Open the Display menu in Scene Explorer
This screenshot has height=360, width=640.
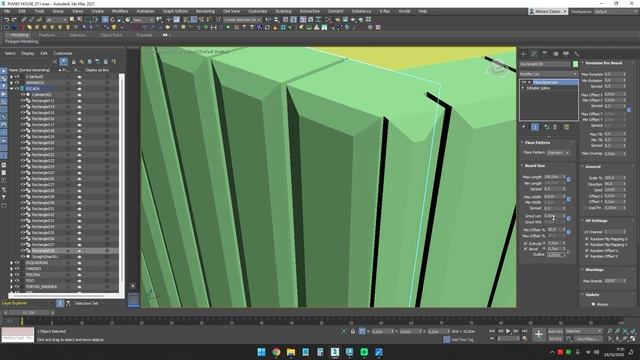[x=28, y=53]
